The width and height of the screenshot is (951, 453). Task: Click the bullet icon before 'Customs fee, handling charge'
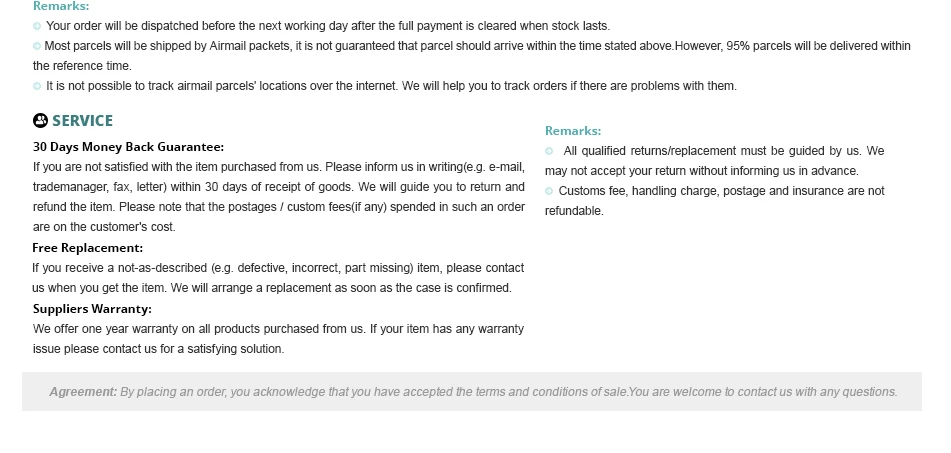click(x=549, y=191)
